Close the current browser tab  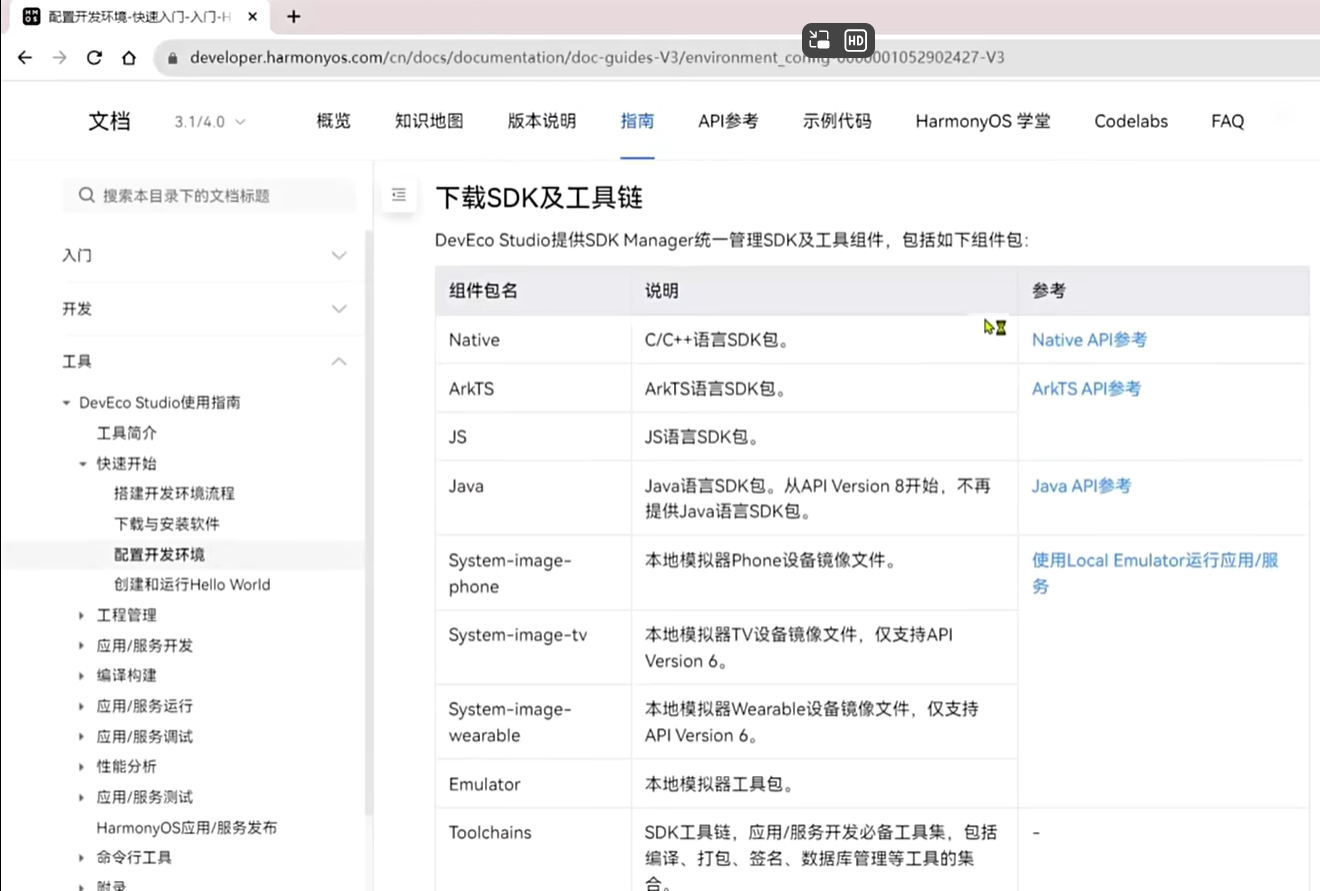click(x=253, y=17)
